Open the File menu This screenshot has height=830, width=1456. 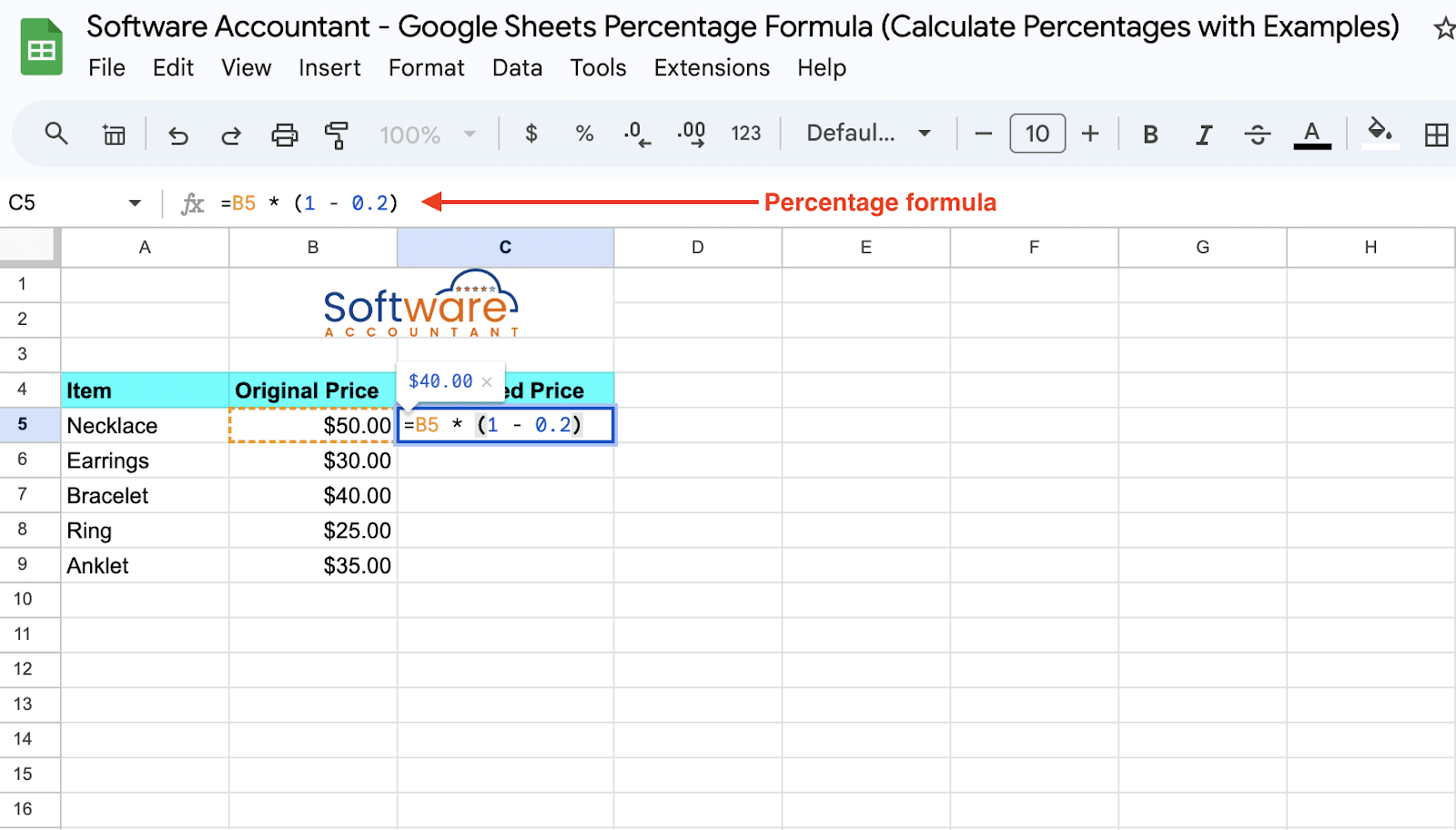106,68
